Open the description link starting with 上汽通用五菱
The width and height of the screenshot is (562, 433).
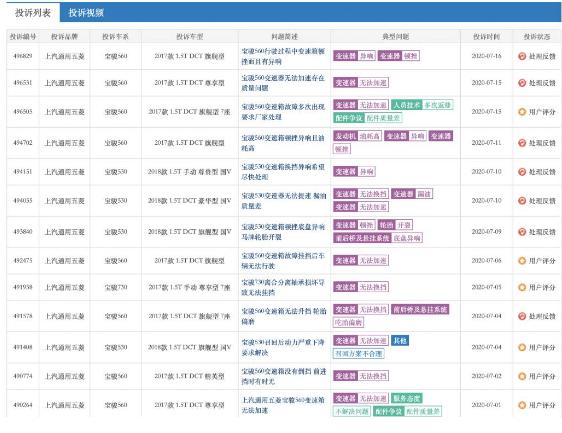point(283,405)
